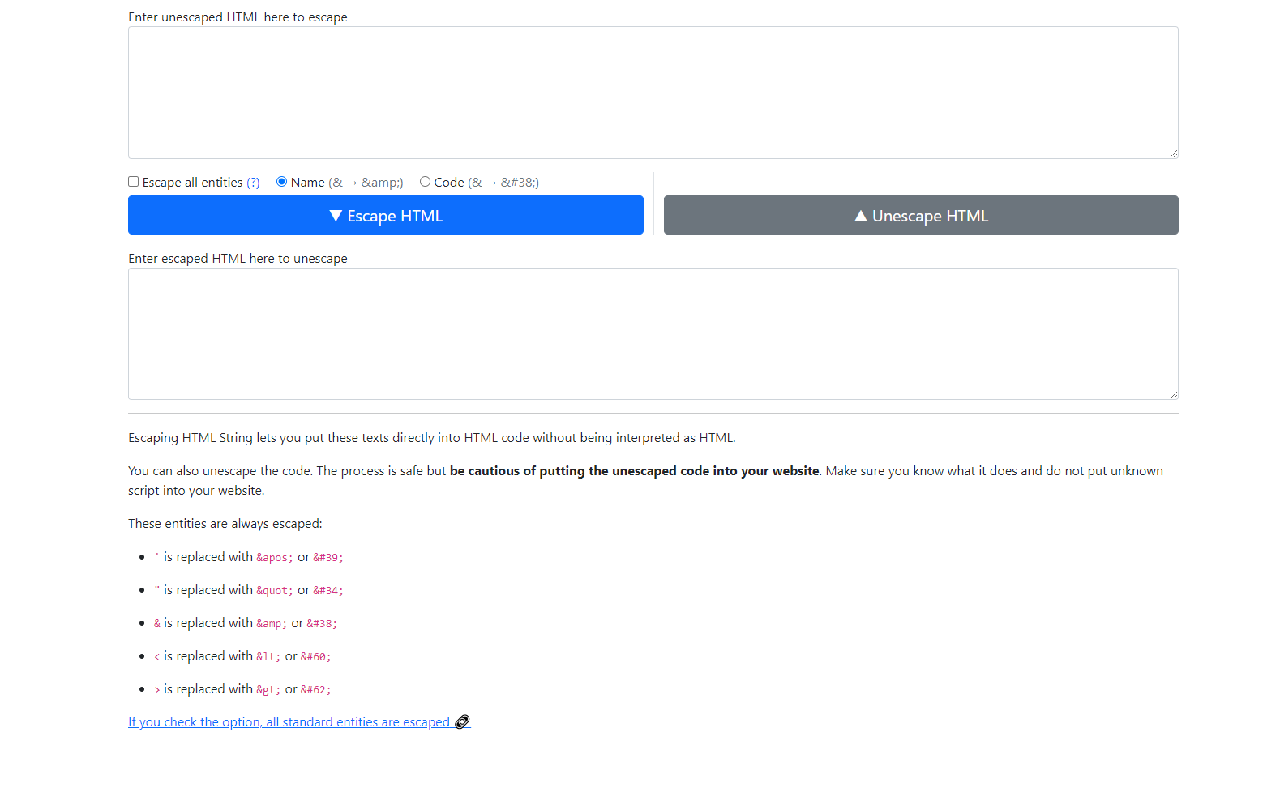Click the &amp; entity code text
This screenshot has height=800, width=1280.
click(272, 623)
